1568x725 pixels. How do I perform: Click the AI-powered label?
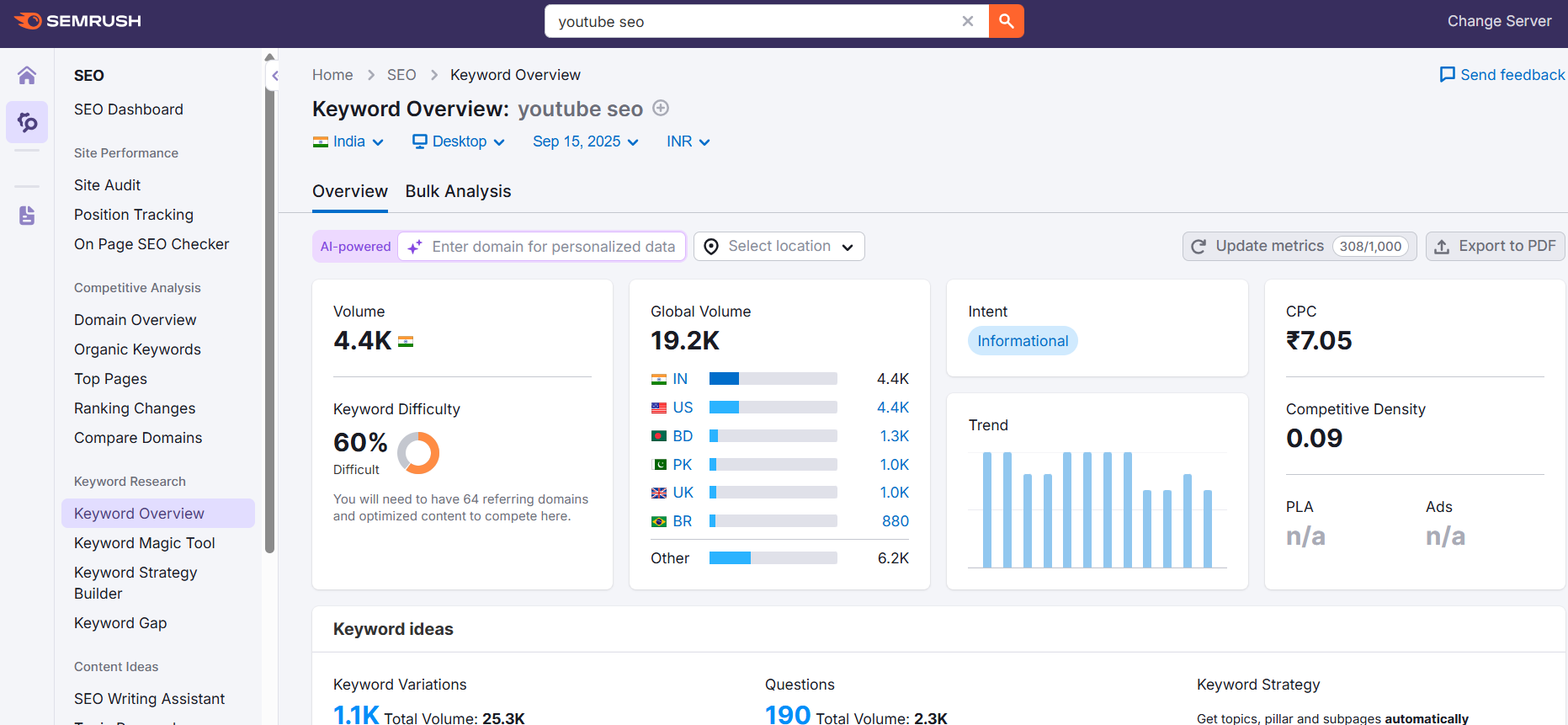355,247
